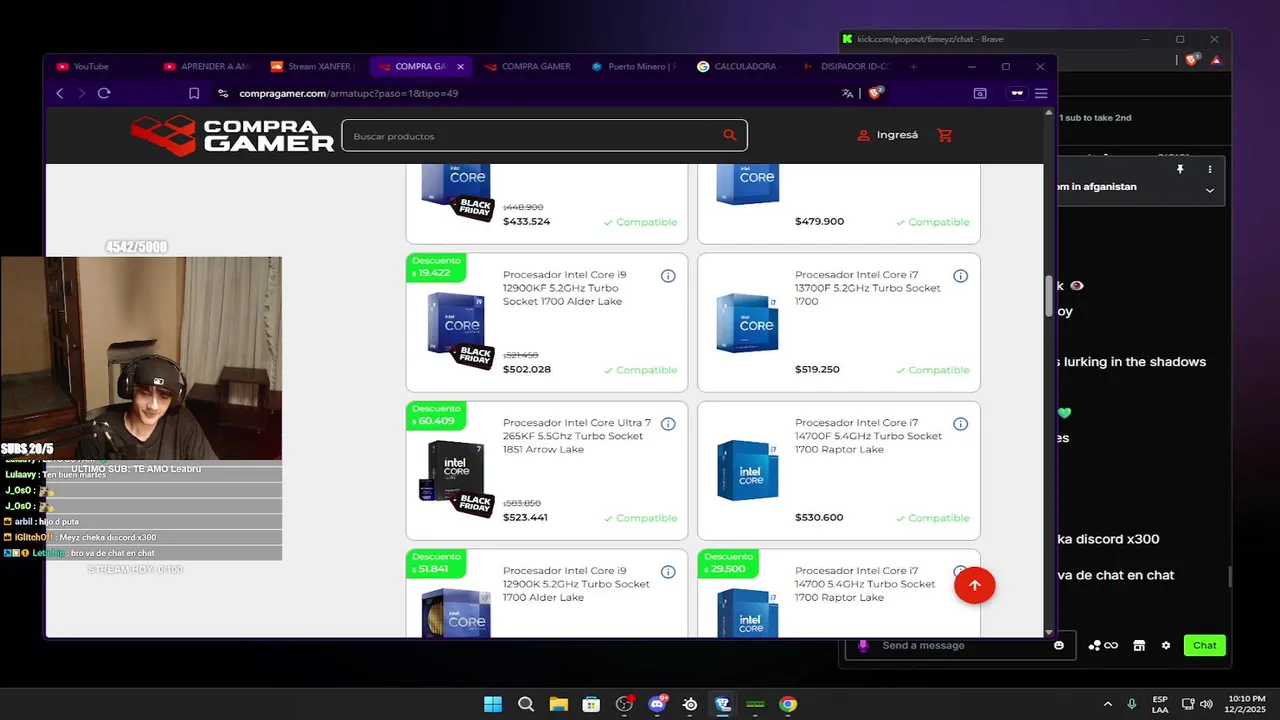Image resolution: width=1280 pixels, height=720 pixels.
Task: Click the Brave Rewards triangle in chat window
Action: tap(1216, 60)
